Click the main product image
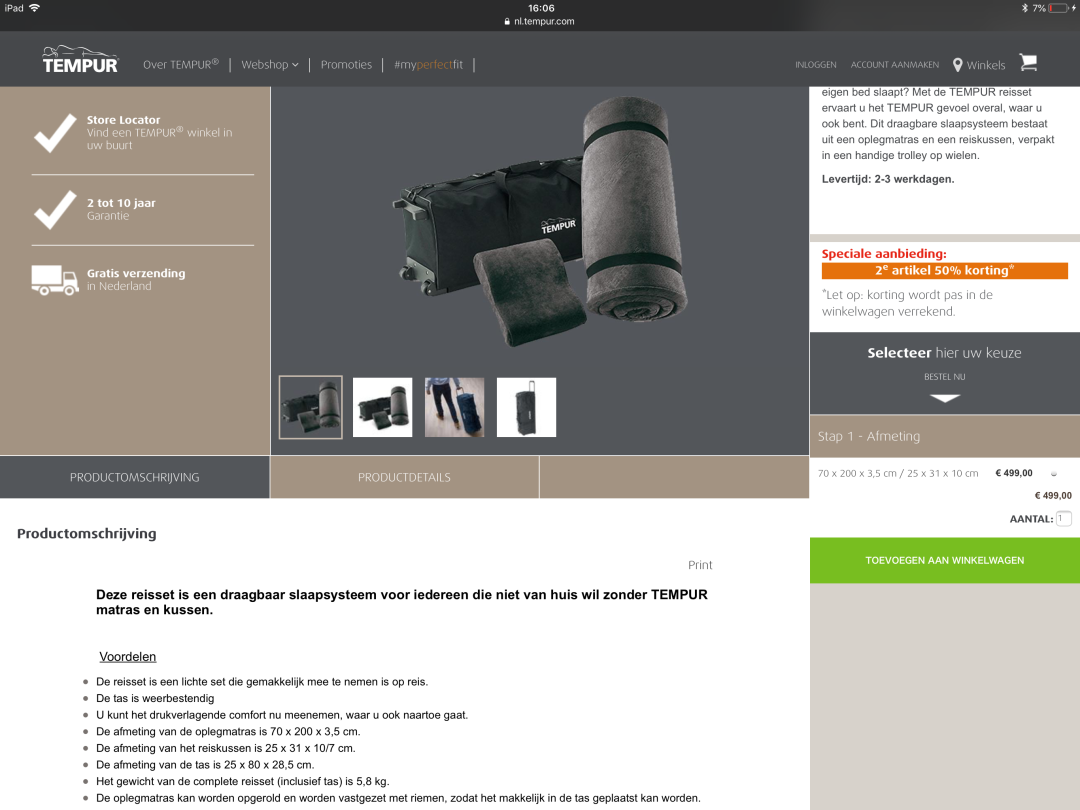The height and width of the screenshot is (810, 1080). point(540,220)
